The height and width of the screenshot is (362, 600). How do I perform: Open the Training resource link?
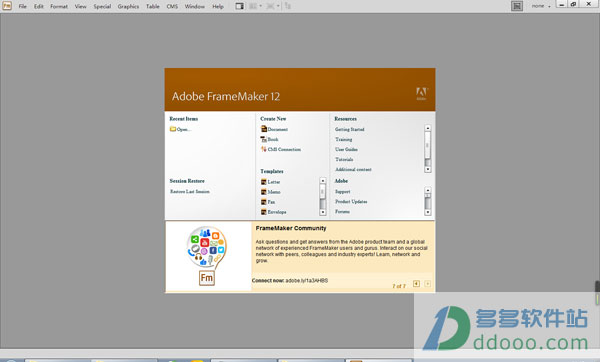click(344, 139)
